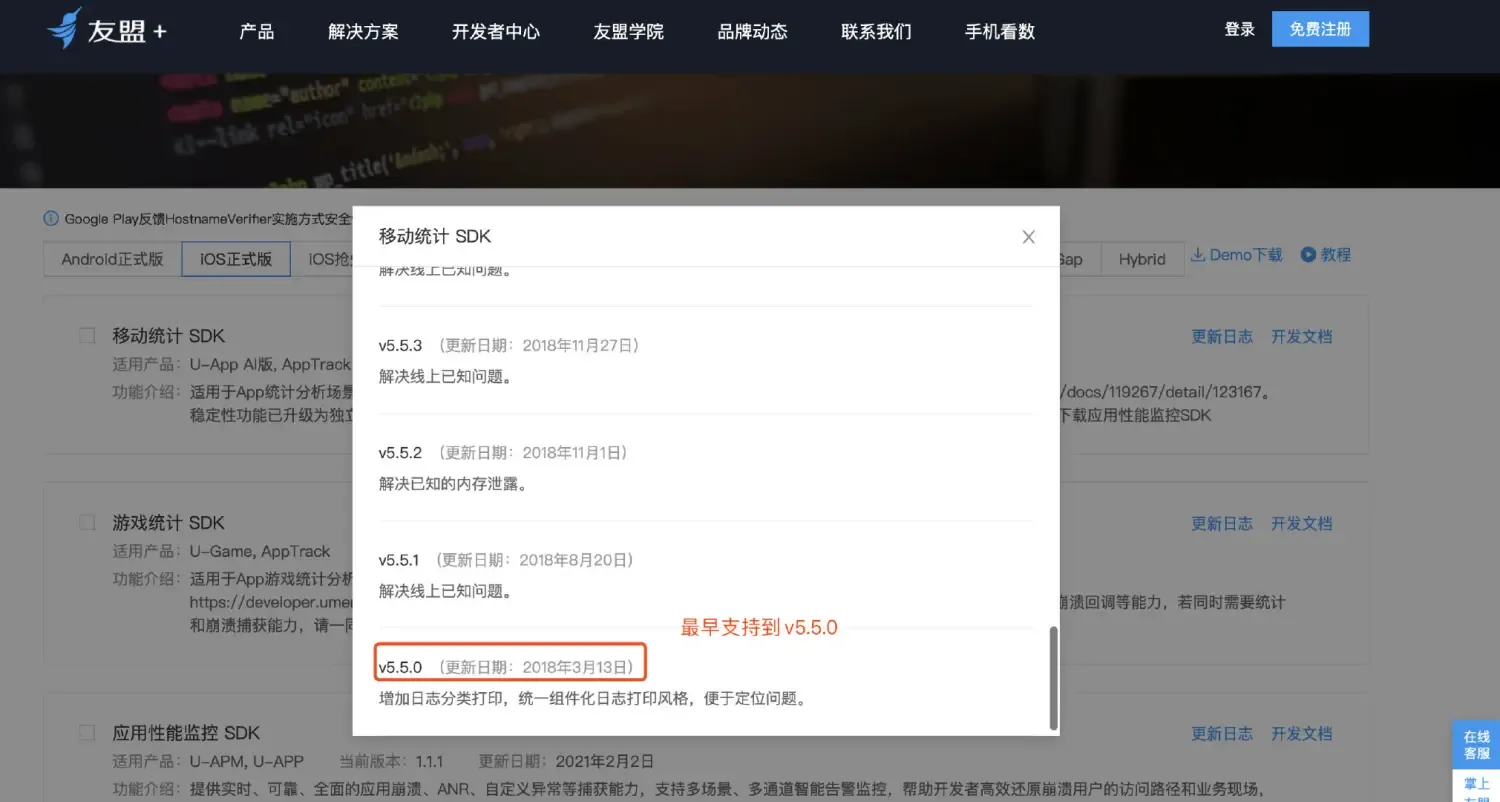Image resolution: width=1500 pixels, height=802 pixels.
Task: Open the 产品 menu
Action: (x=256, y=31)
